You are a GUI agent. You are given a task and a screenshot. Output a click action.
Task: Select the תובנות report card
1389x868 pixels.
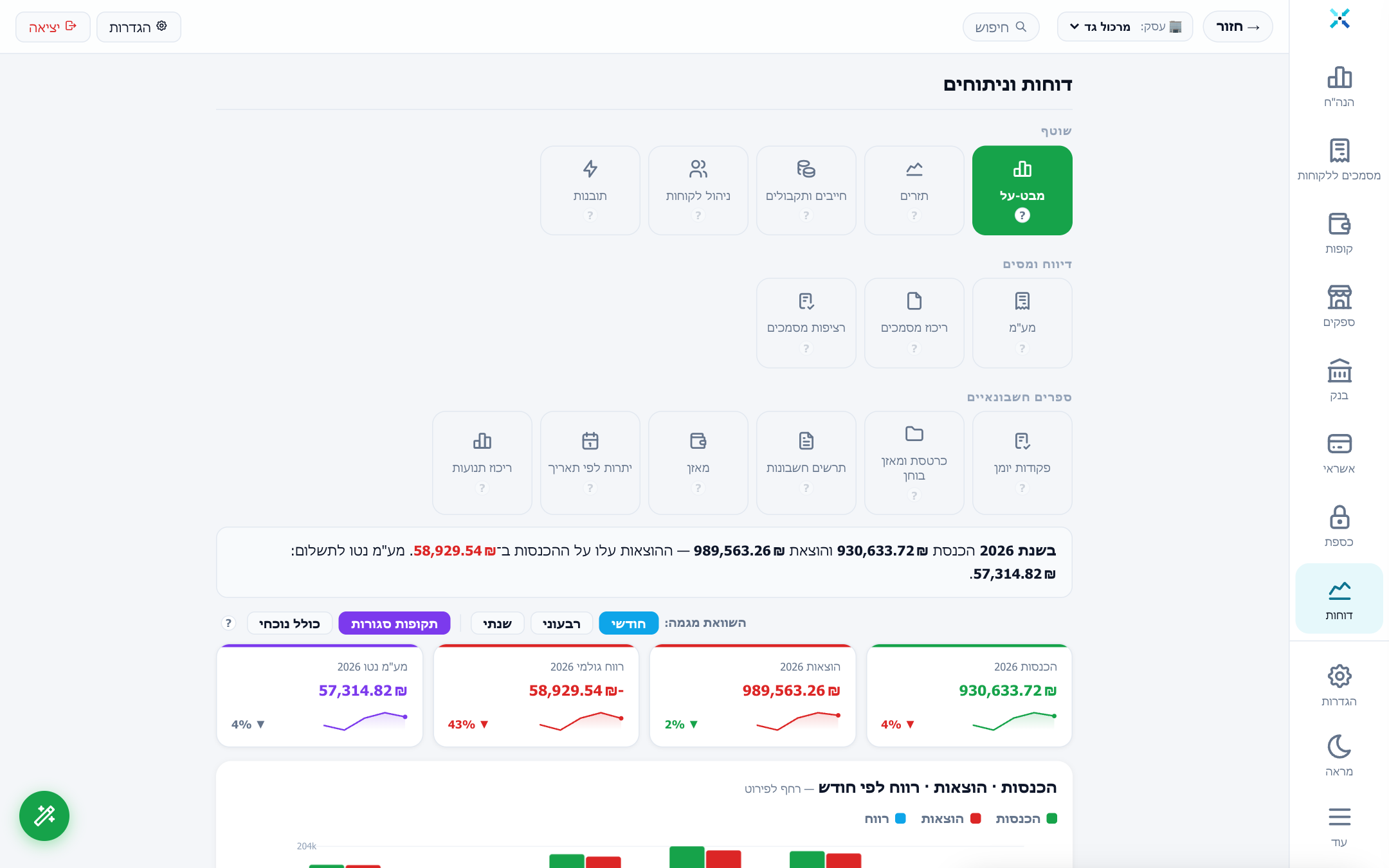(590, 190)
